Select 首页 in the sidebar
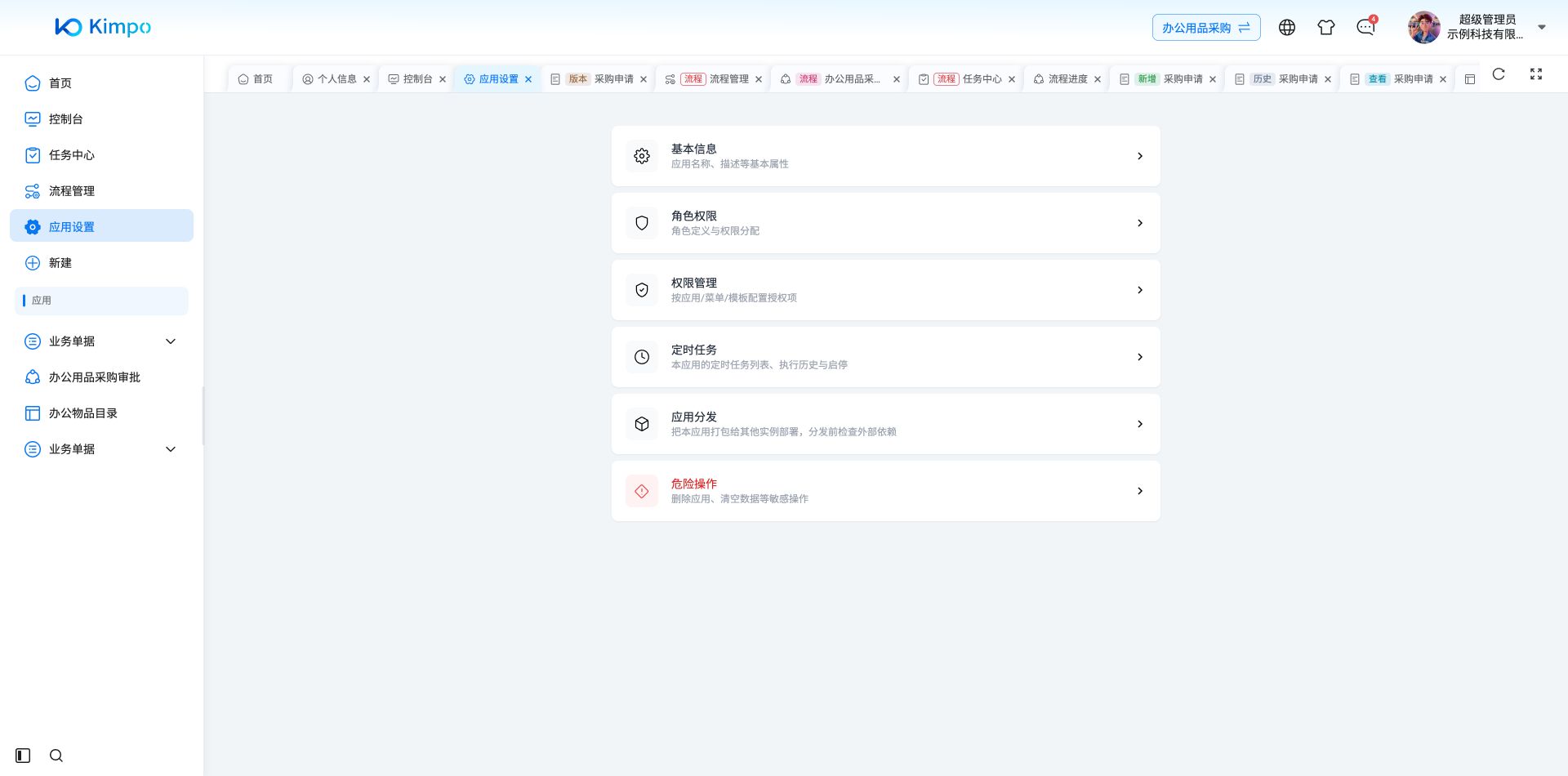This screenshot has height=776, width=1568. (101, 83)
